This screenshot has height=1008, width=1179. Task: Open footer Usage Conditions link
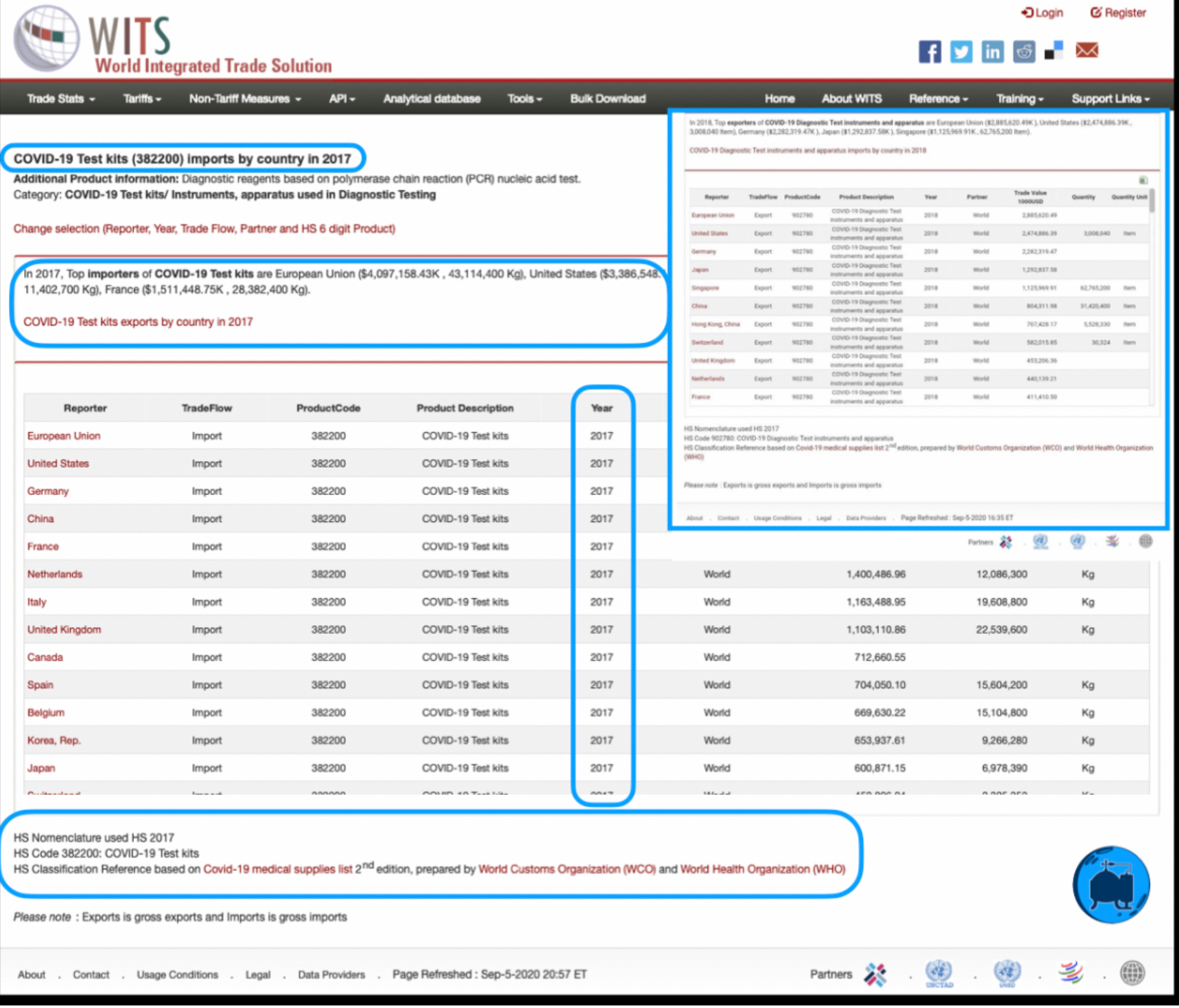click(x=177, y=975)
